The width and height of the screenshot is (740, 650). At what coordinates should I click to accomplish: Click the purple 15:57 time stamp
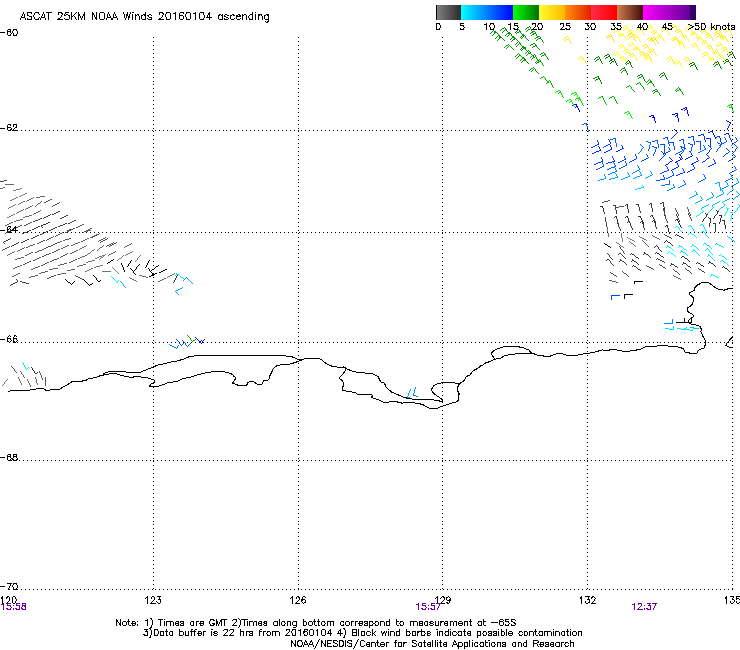[x=429, y=607]
